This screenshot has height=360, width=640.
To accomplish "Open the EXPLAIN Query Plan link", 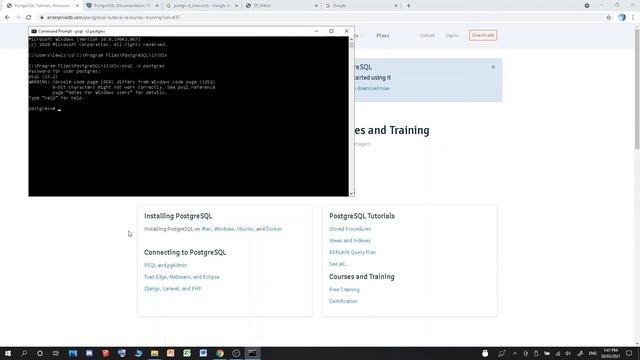I will coord(352,252).
